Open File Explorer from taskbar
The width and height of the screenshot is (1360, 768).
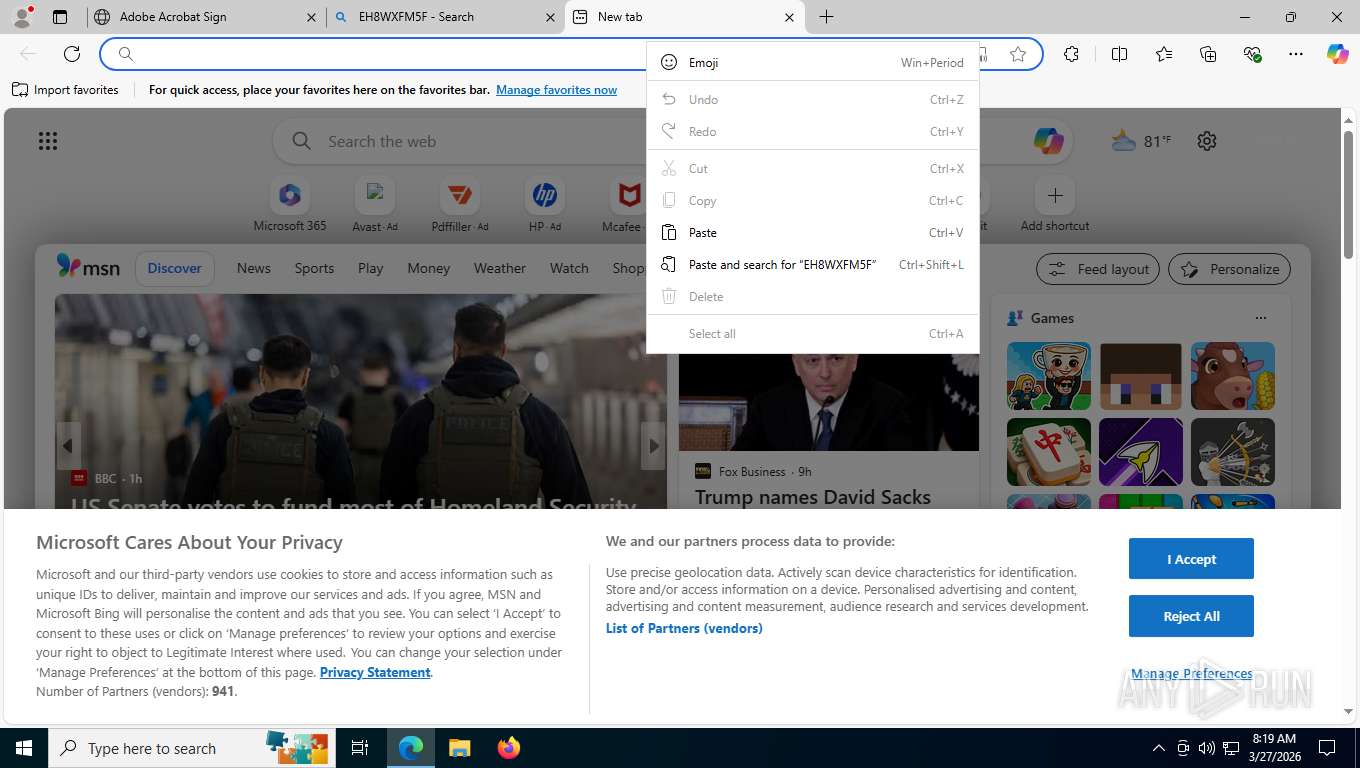459,748
